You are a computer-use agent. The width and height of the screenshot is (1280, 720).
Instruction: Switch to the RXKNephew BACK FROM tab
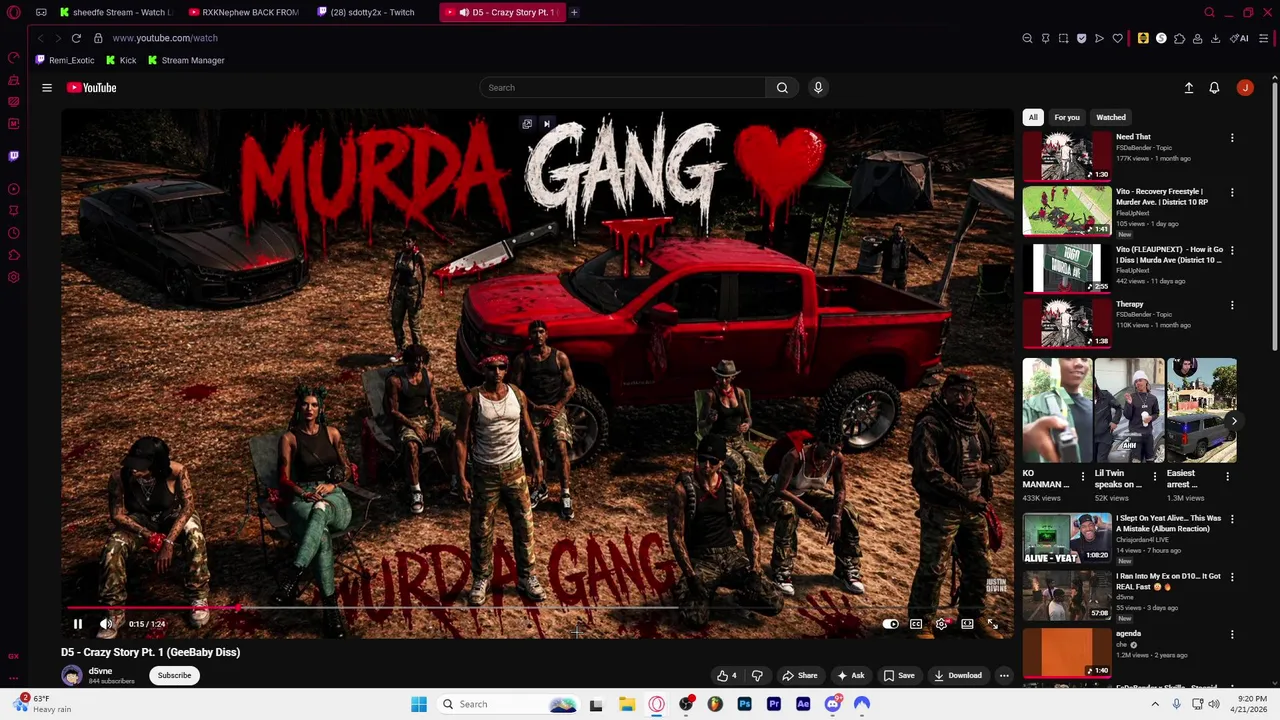tap(243, 12)
